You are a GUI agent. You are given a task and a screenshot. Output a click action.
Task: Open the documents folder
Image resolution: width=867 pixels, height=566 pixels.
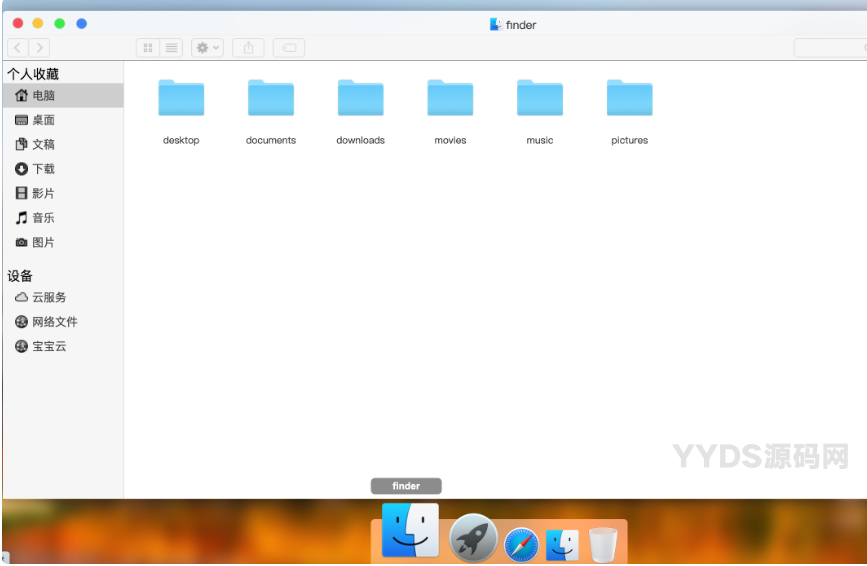point(271,99)
